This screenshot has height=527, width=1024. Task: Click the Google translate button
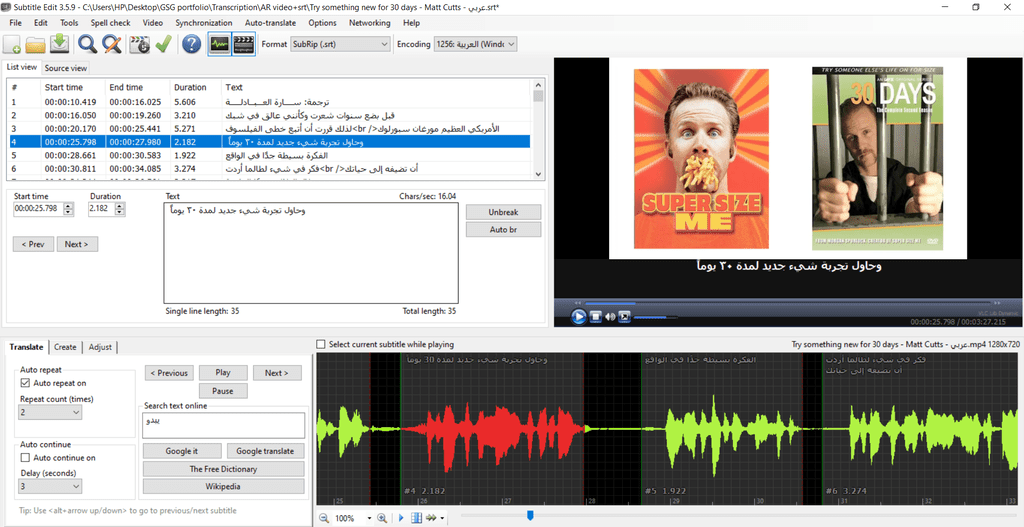(266, 451)
